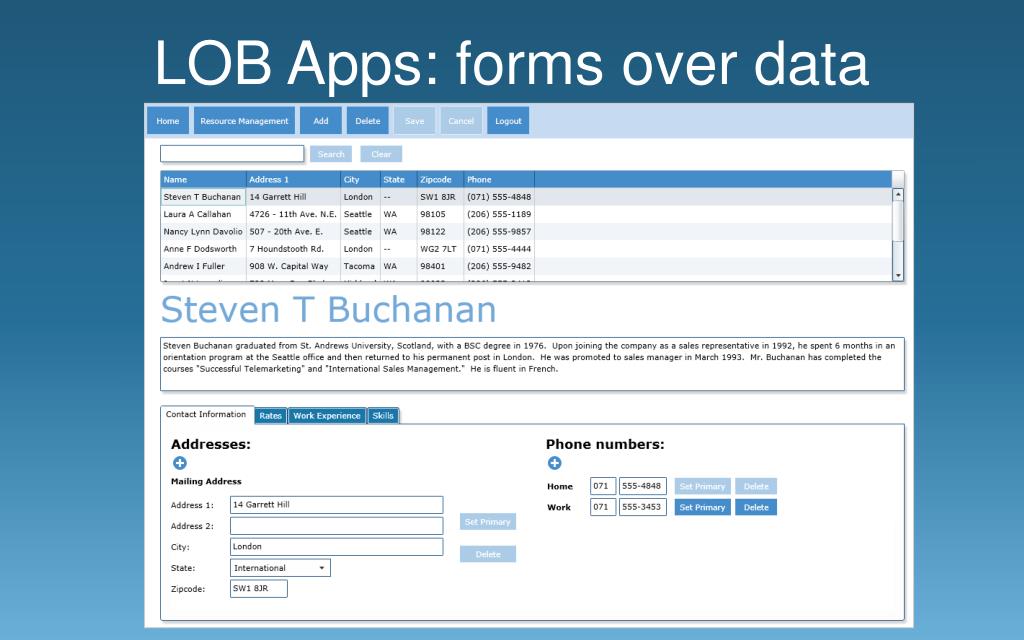Image resolution: width=1024 pixels, height=640 pixels.
Task: Select the Nancy Lynn Davolio row
Action: coord(526,231)
